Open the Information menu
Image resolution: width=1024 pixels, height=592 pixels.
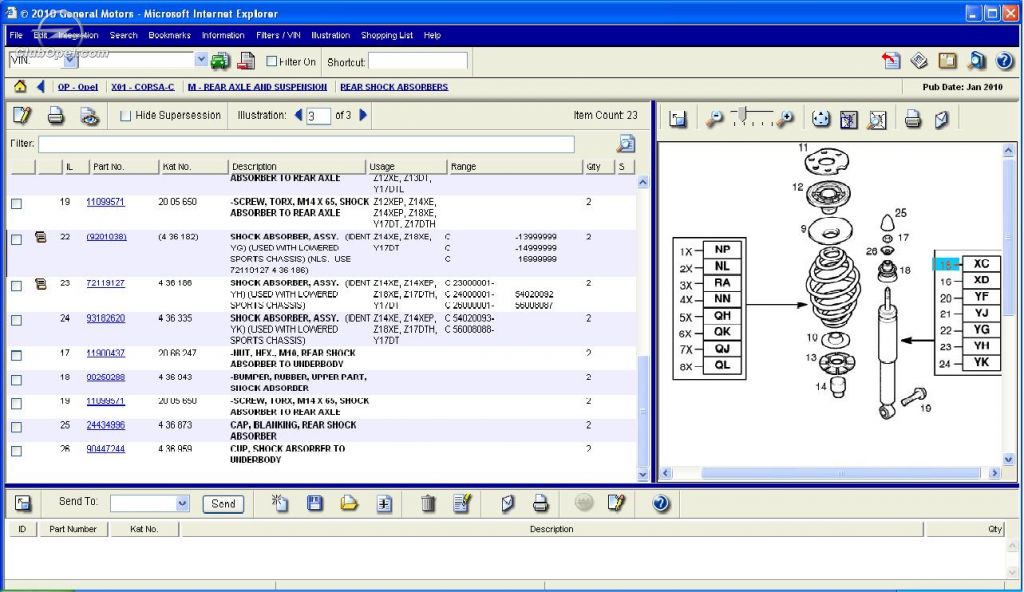pos(223,35)
